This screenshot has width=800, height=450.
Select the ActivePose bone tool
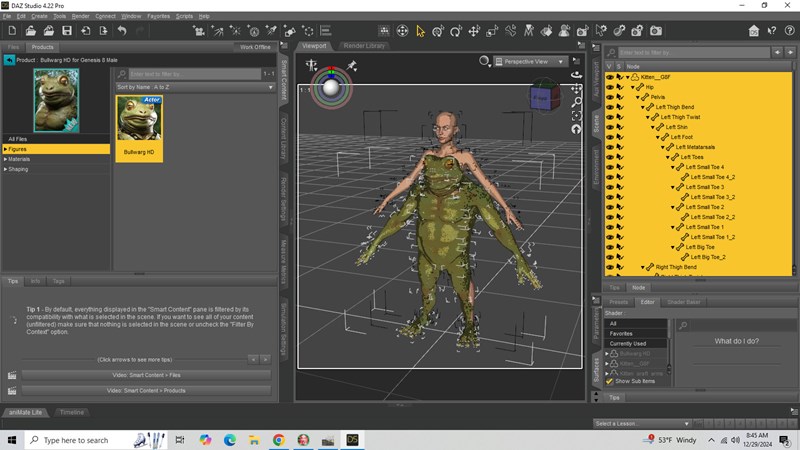pyautogui.click(x=511, y=31)
